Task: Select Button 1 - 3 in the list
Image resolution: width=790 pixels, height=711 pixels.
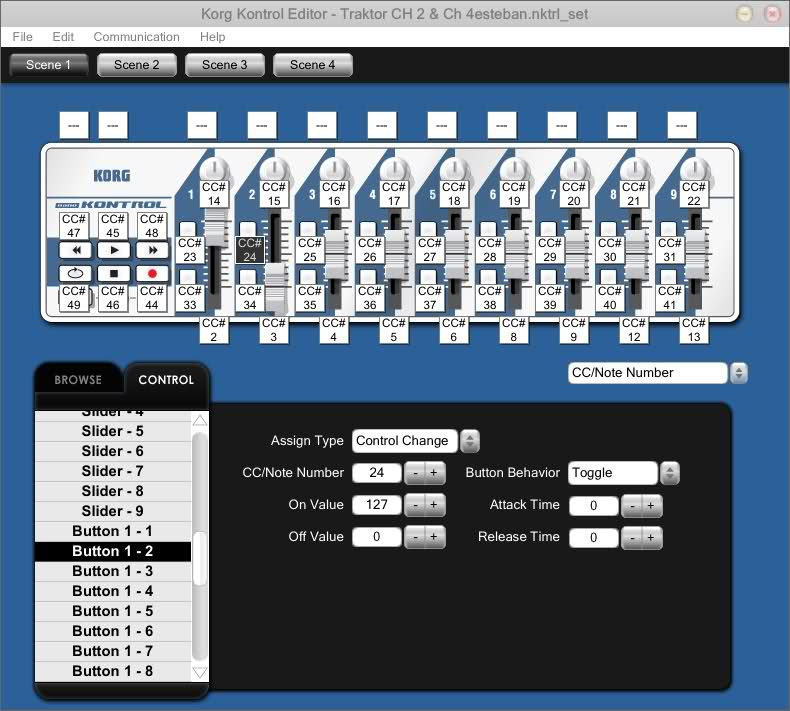Action: [x=113, y=571]
